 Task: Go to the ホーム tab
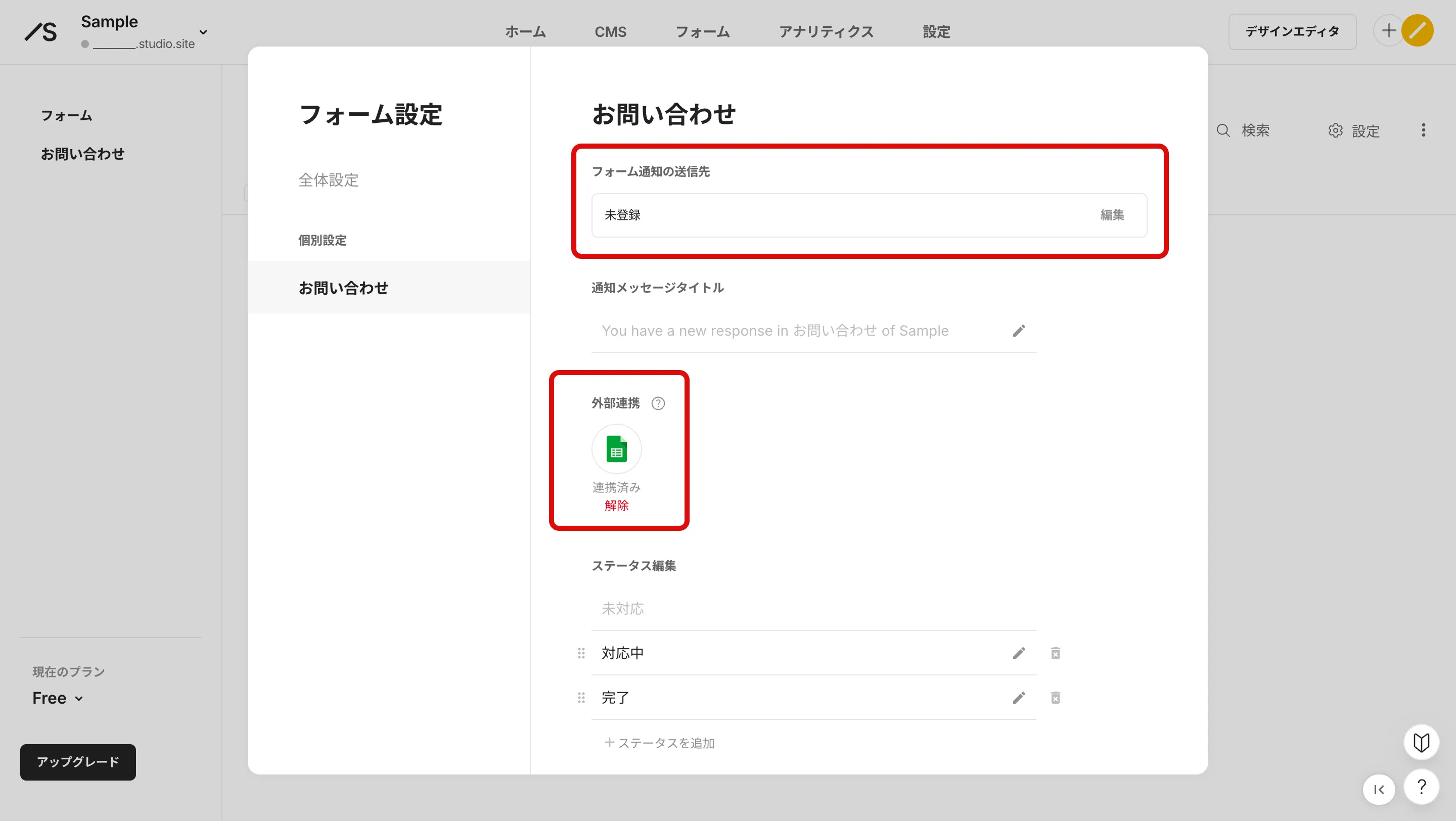(525, 32)
